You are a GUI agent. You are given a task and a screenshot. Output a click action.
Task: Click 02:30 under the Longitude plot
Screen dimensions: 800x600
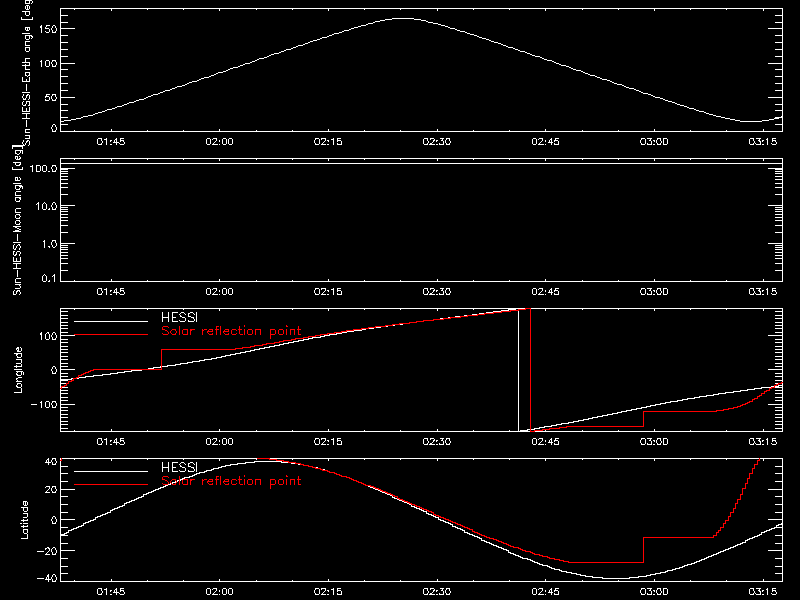(437, 441)
